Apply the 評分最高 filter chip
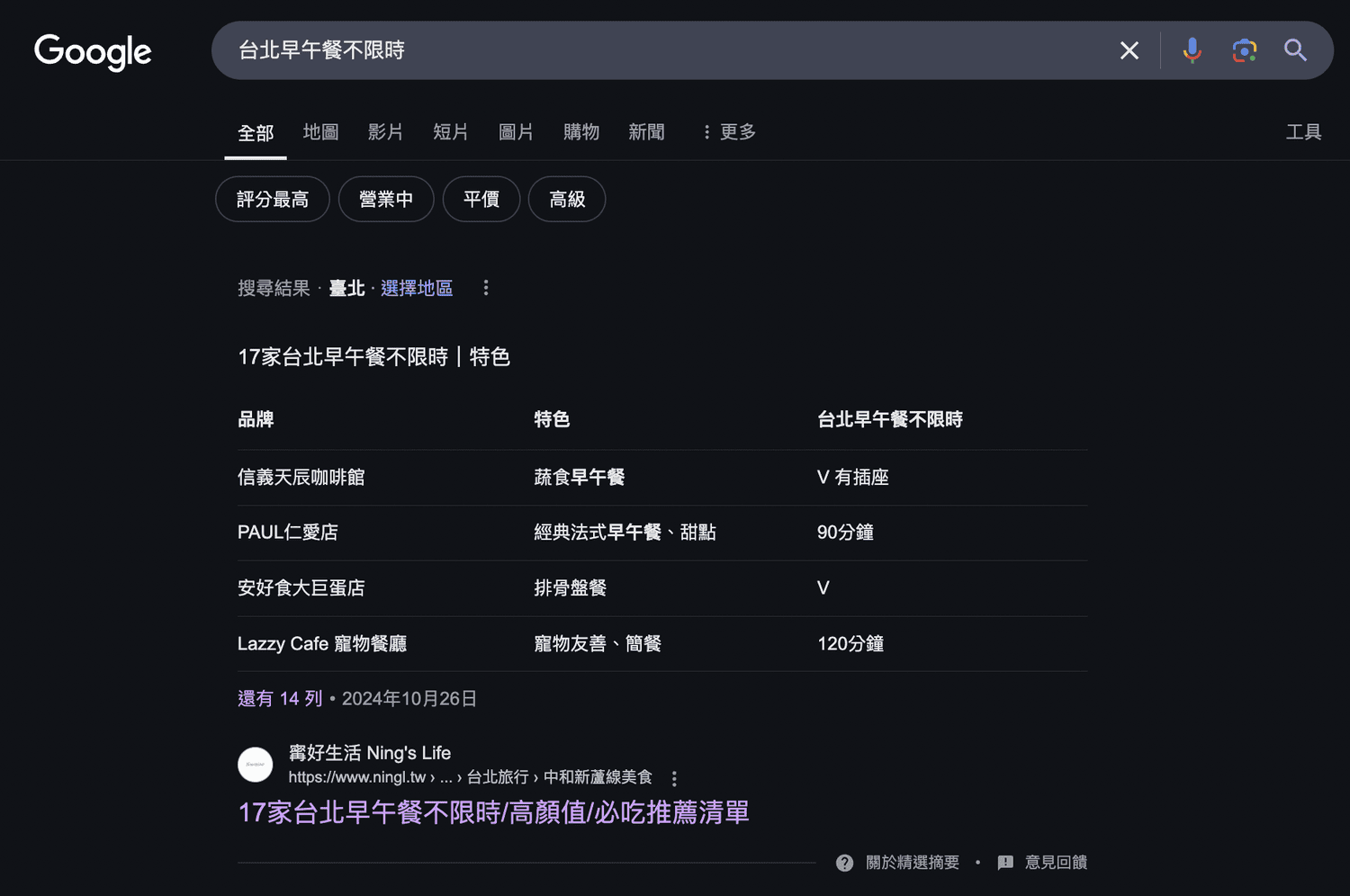The width and height of the screenshot is (1350, 896). click(x=273, y=199)
